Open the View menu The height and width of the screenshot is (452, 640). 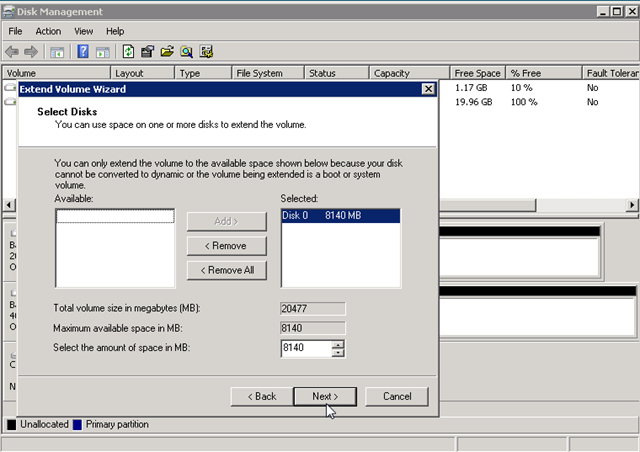[x=84, y=31]
